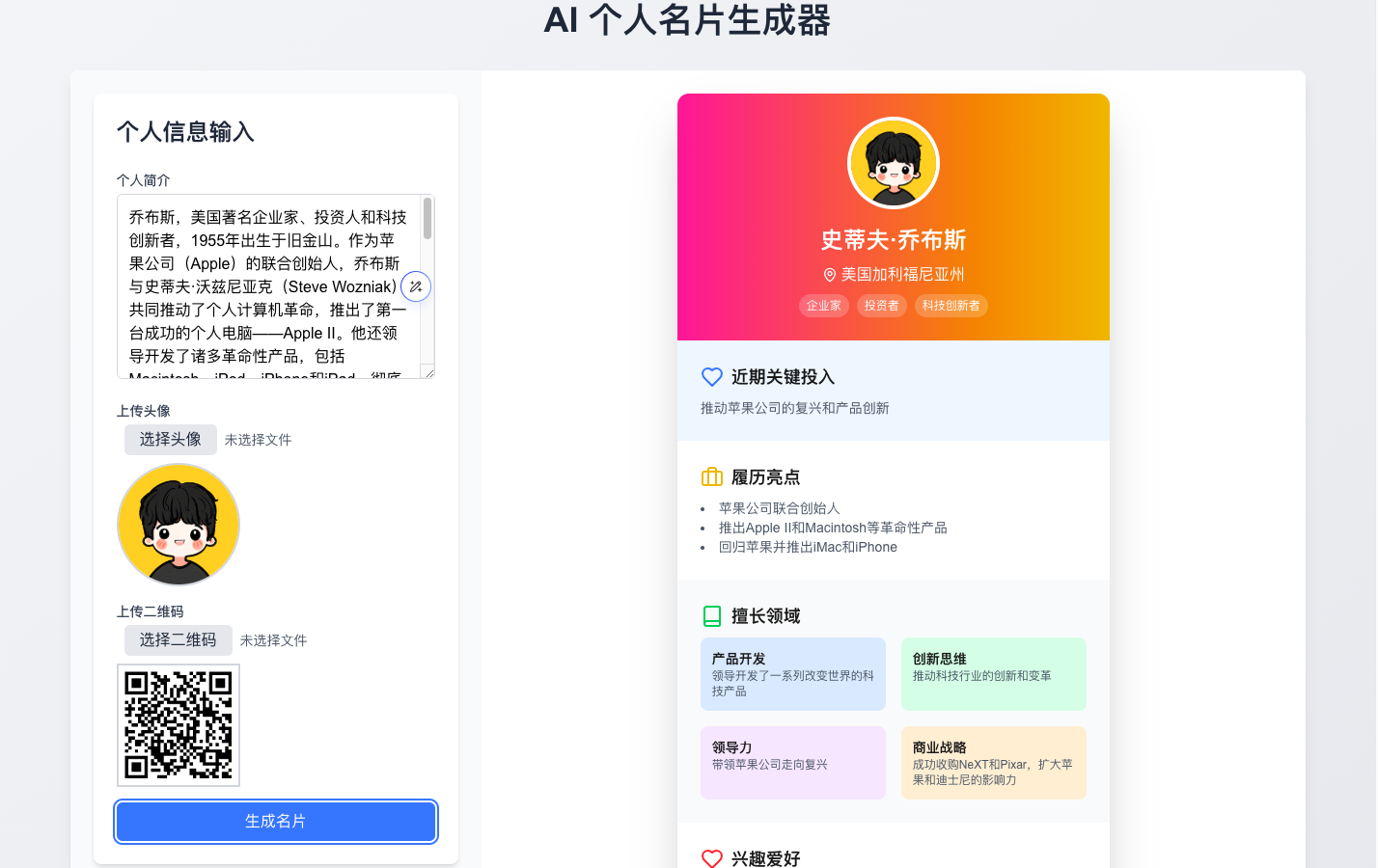Click the blue 生成名片 button
1378x868 pixels.
tap(276, 822)
